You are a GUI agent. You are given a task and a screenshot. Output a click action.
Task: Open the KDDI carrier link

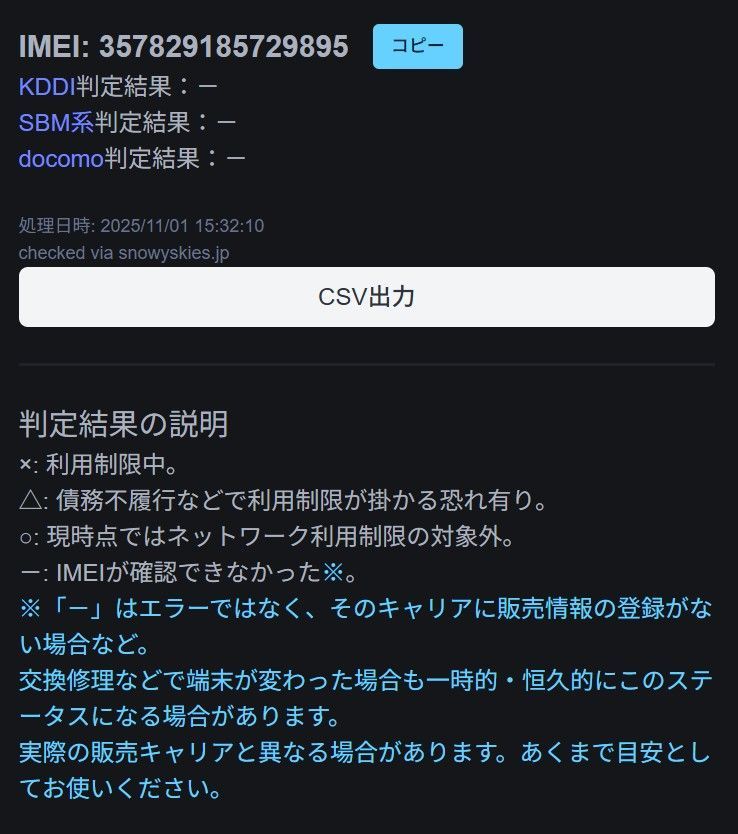tap(47, 86)
